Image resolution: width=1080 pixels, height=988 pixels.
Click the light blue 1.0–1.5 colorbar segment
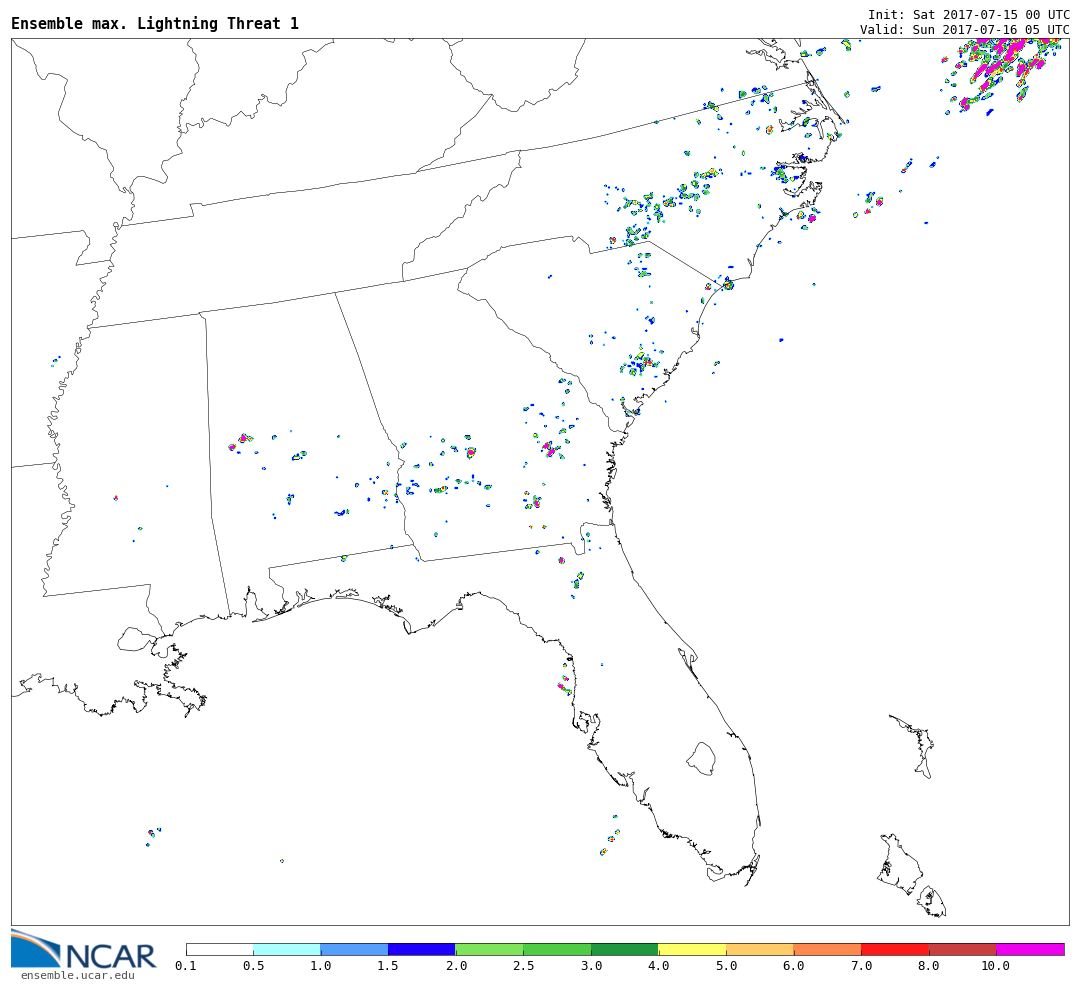pyautogui.click(x=355, y=949)
